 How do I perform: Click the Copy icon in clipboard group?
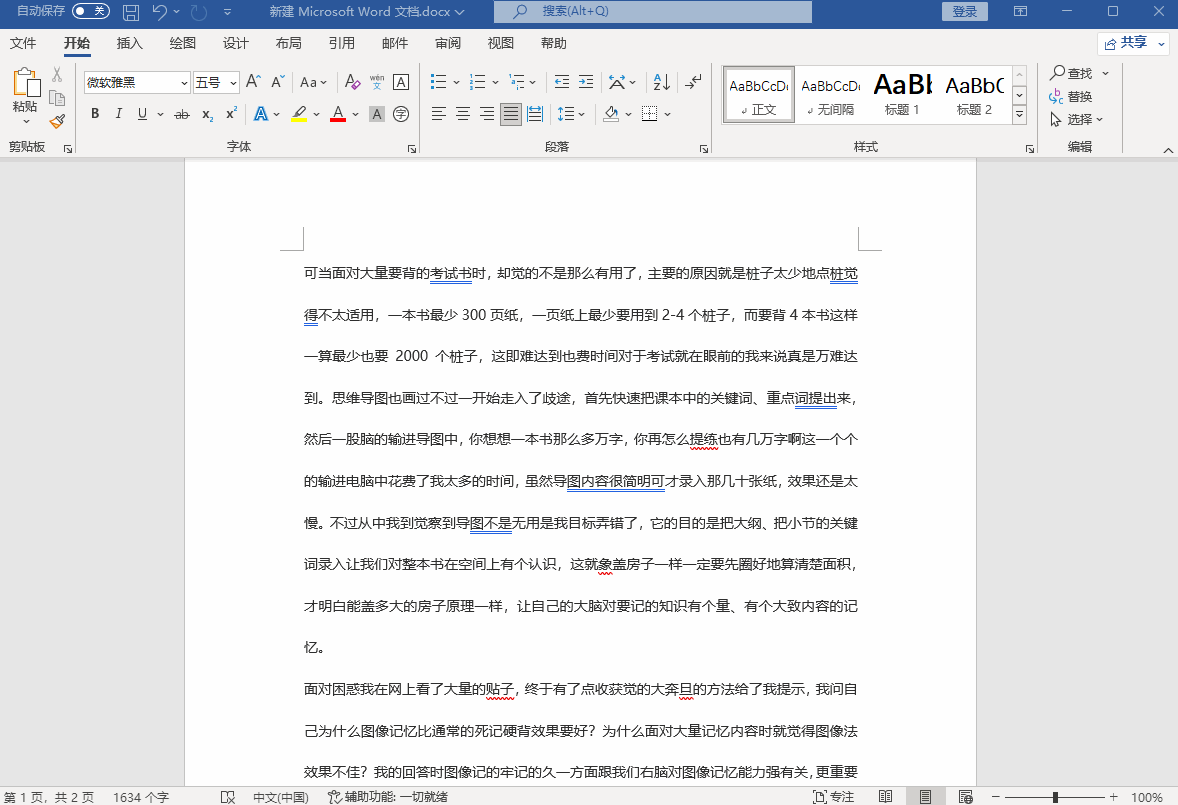pos(57,98)
